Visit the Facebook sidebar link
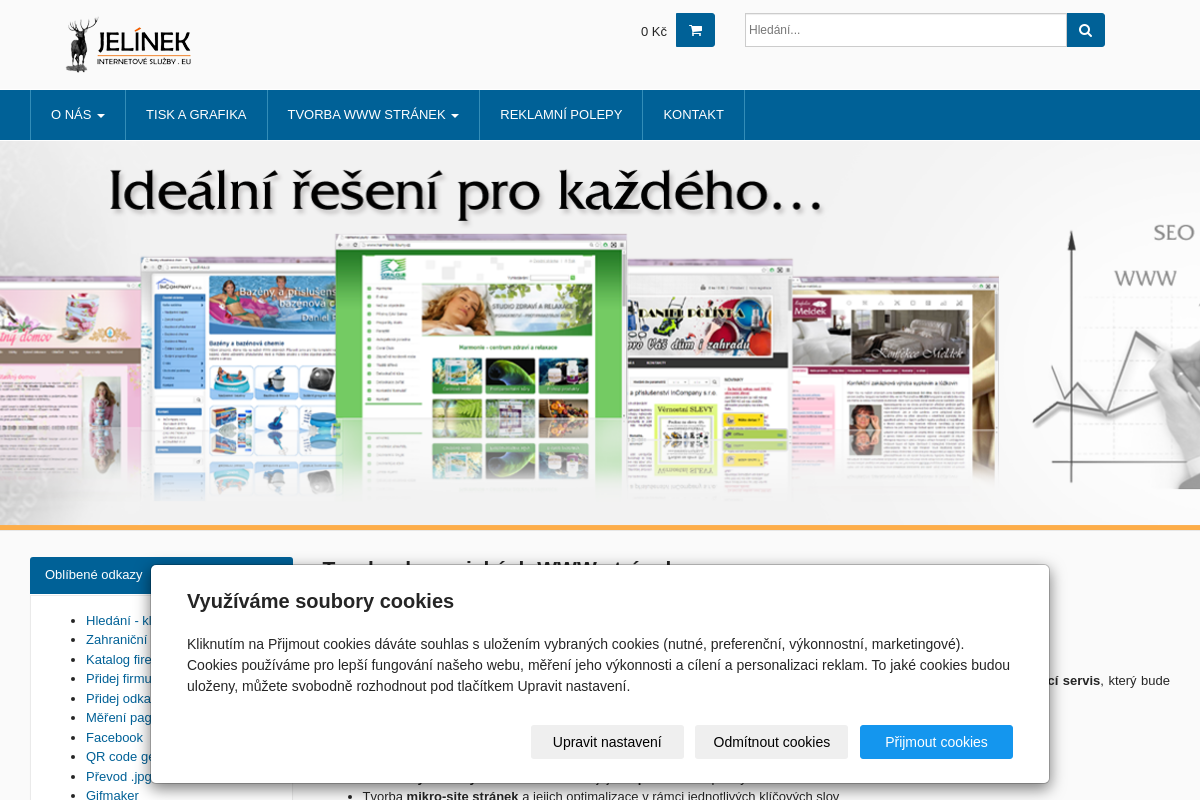Viewport: 1200px width, 800px height. point(114,737)
